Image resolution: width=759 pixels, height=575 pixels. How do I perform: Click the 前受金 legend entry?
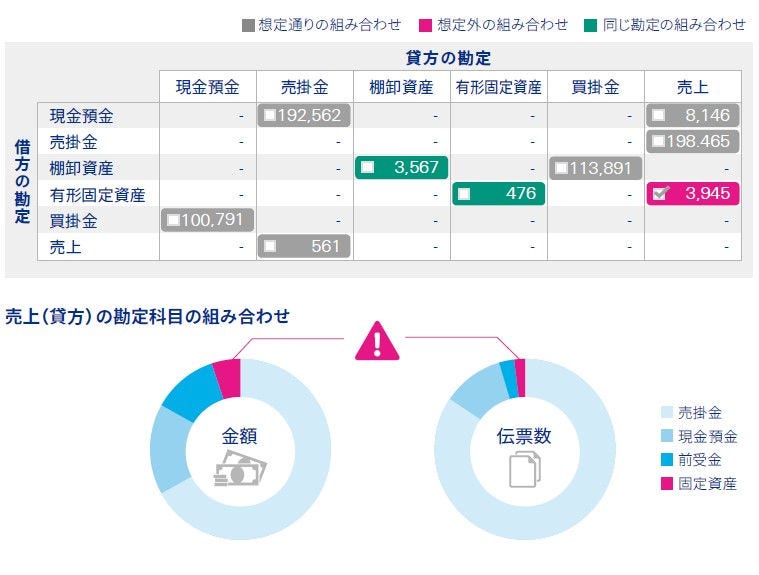pyautogui.click(x=700, y=460)
